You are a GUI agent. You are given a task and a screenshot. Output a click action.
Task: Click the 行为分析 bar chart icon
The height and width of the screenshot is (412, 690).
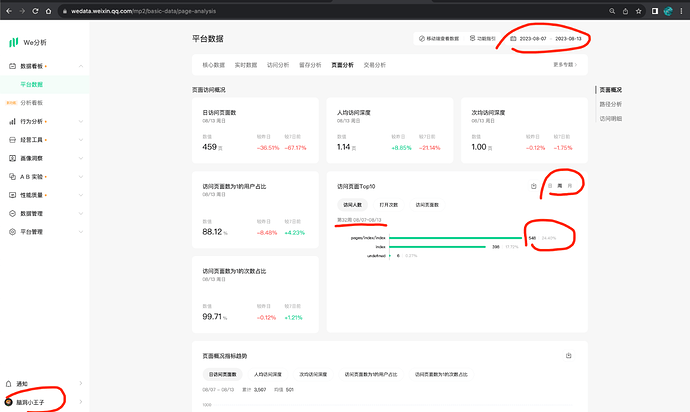12,121
